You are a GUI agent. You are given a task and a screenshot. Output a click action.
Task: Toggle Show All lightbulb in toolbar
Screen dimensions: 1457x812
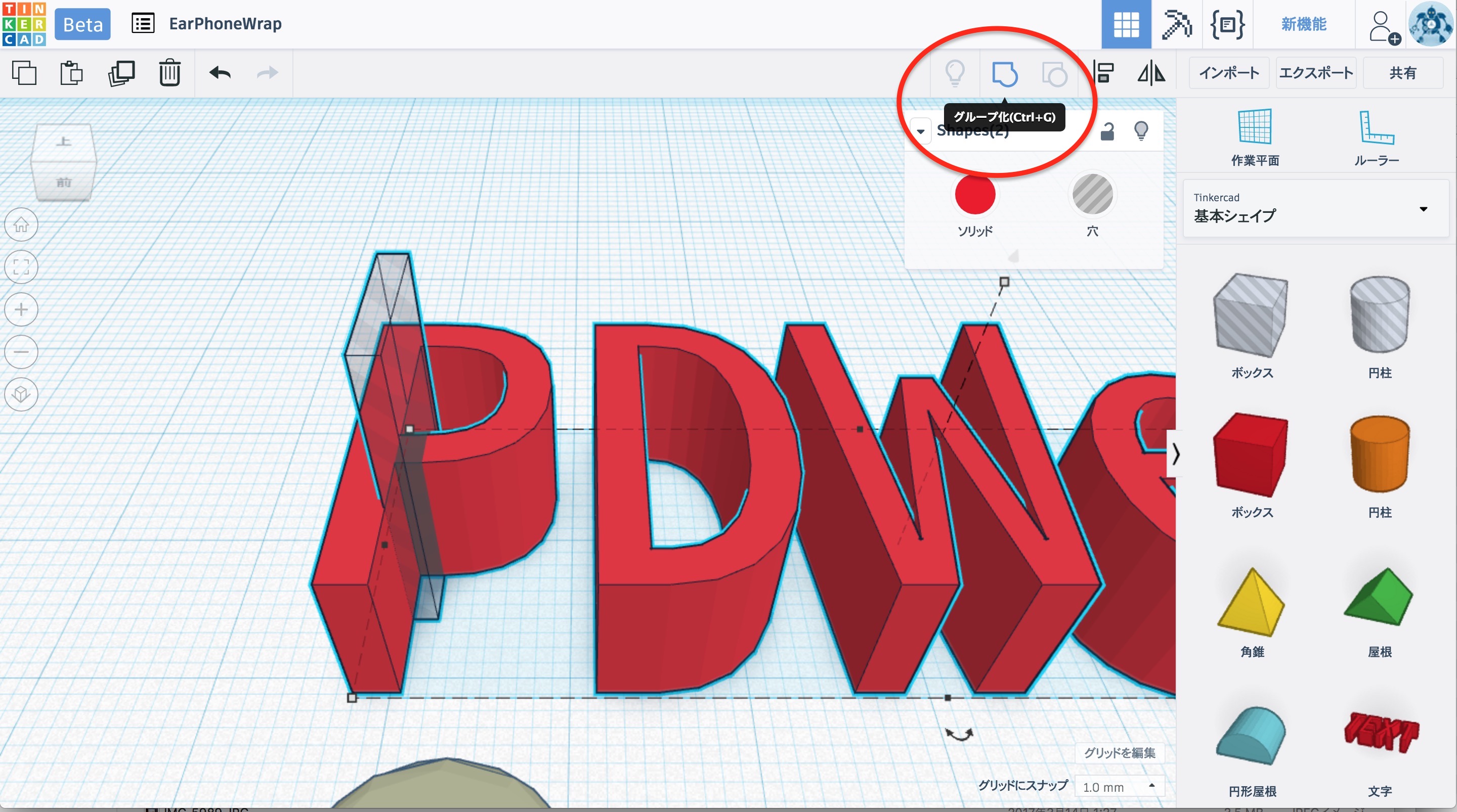pyautogui.click(x=955, y=73)
